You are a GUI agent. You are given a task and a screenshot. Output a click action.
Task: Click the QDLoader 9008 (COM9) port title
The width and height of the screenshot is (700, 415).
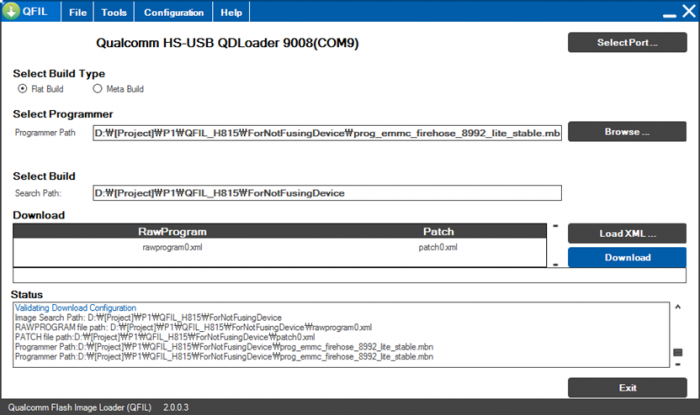click(x=227, y=43)
